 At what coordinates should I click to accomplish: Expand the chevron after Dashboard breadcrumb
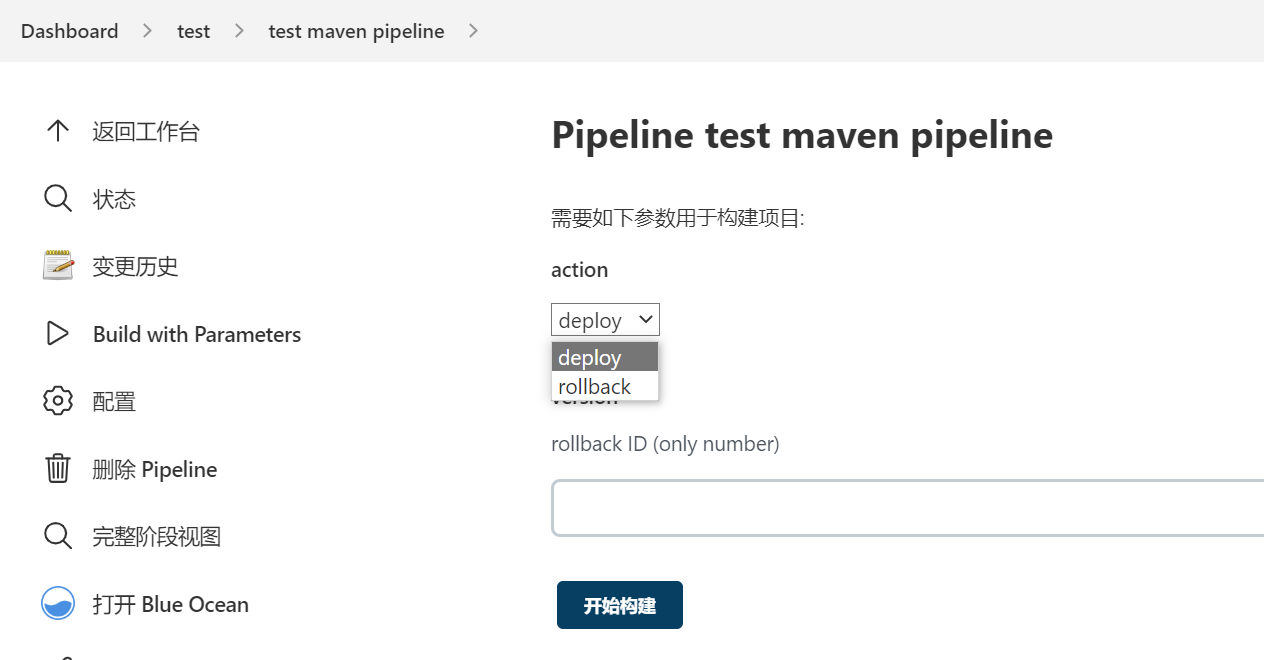148,31
